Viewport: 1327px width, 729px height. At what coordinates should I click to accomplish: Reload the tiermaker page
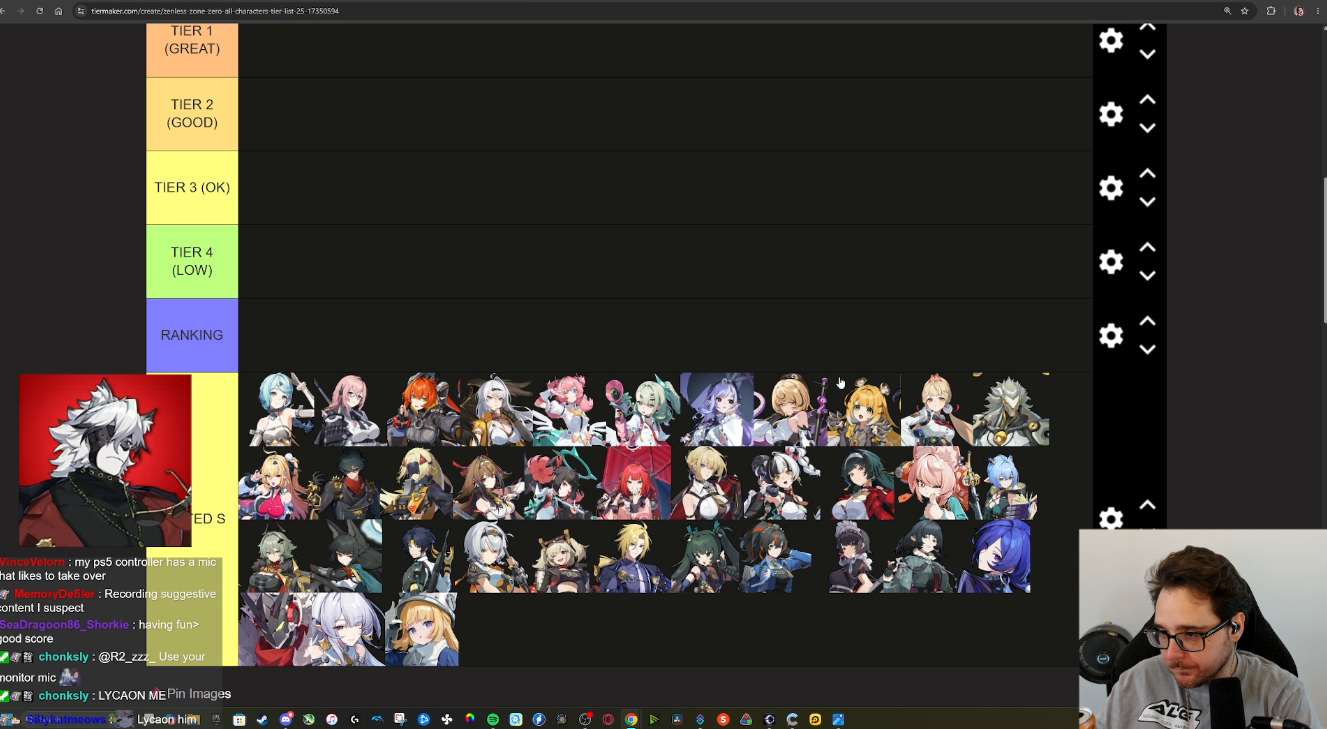point(40,11)
